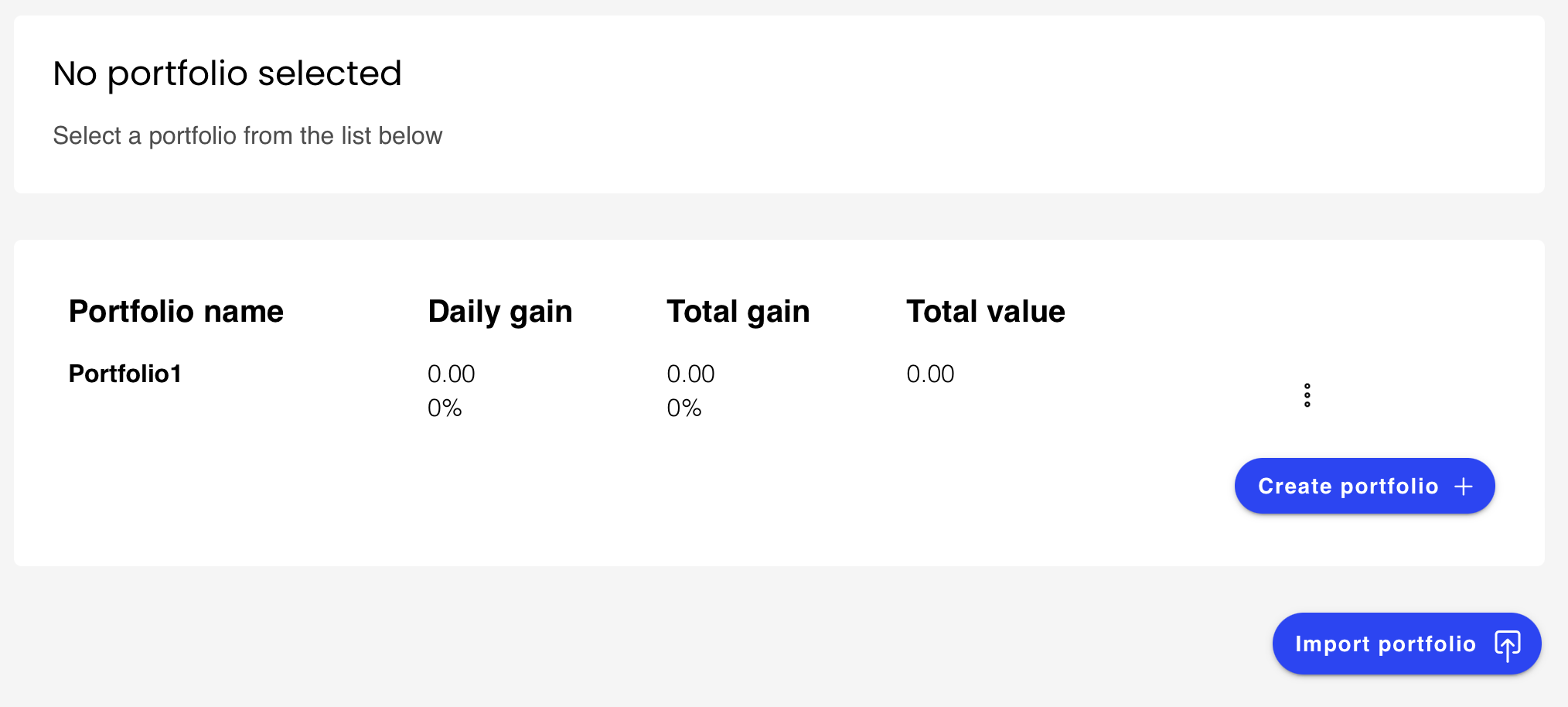Screen dimensions: 1568x707
Task: Click the Select a portfolio hint text
Action: pos(247,136)
